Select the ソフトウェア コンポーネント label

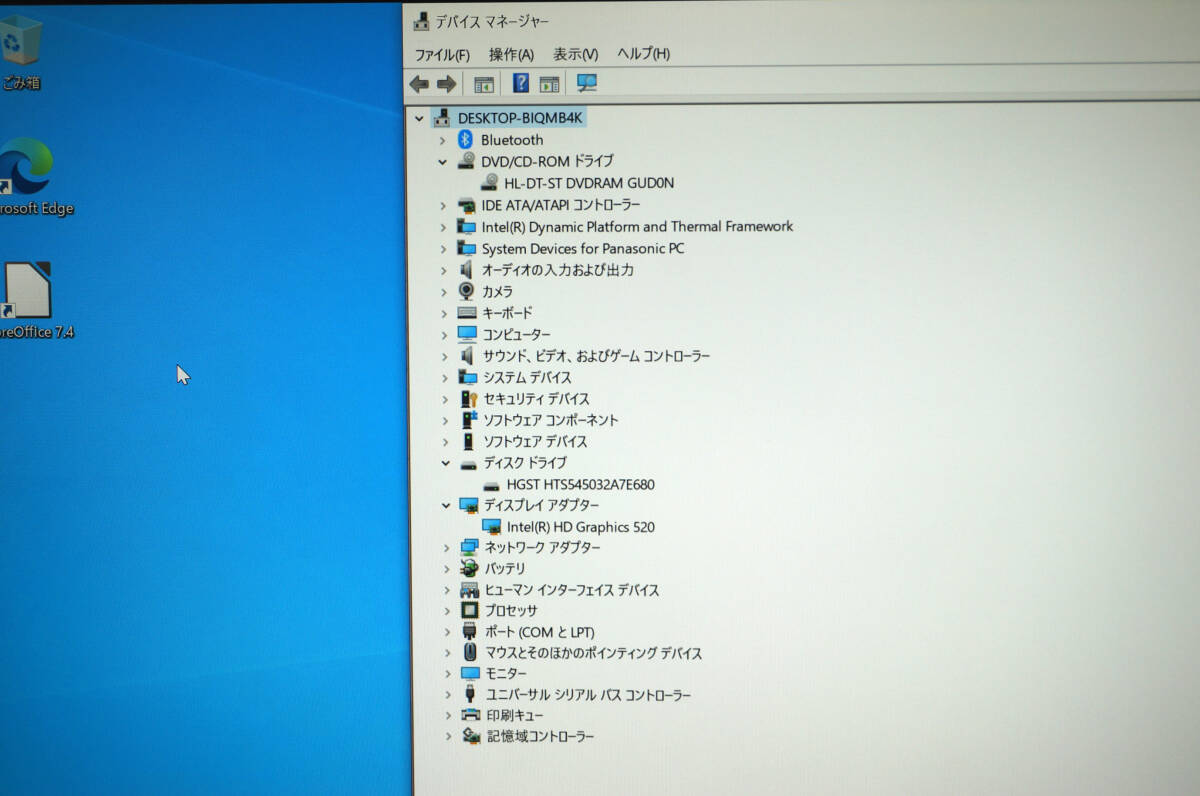point(551,420)
